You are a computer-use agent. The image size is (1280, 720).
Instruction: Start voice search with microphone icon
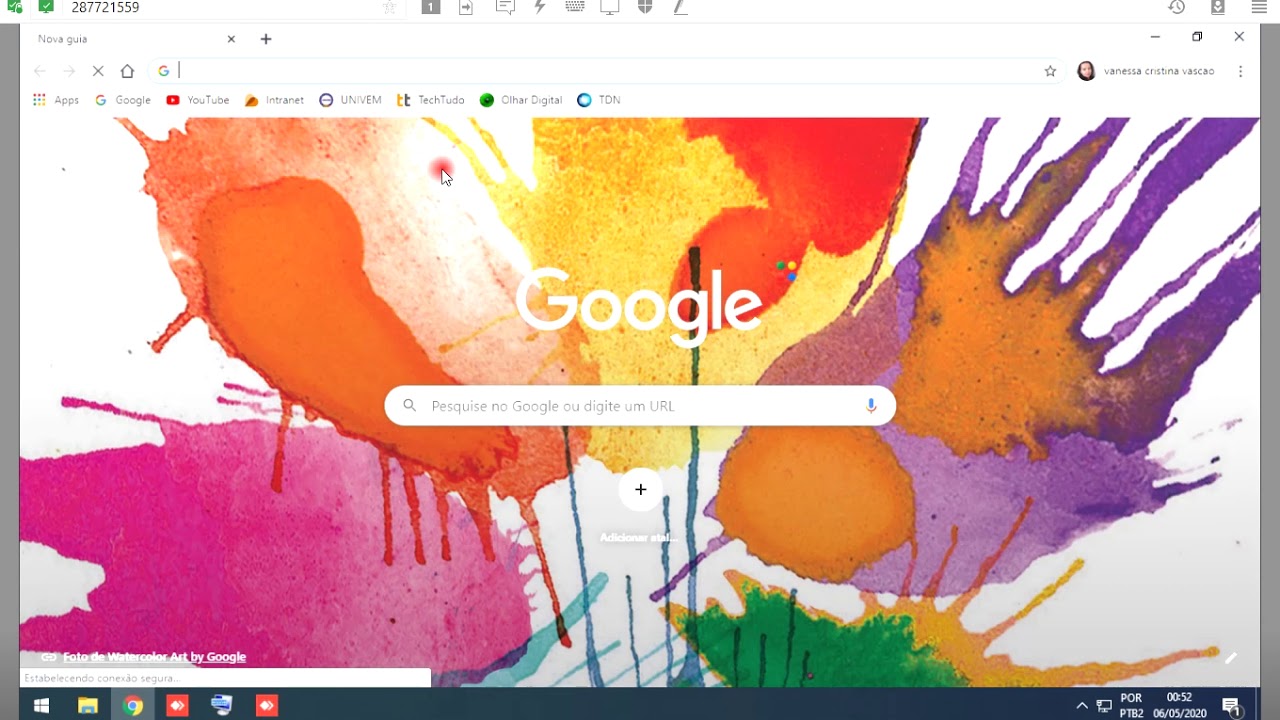pyautogui.click(x=871, y=406)
